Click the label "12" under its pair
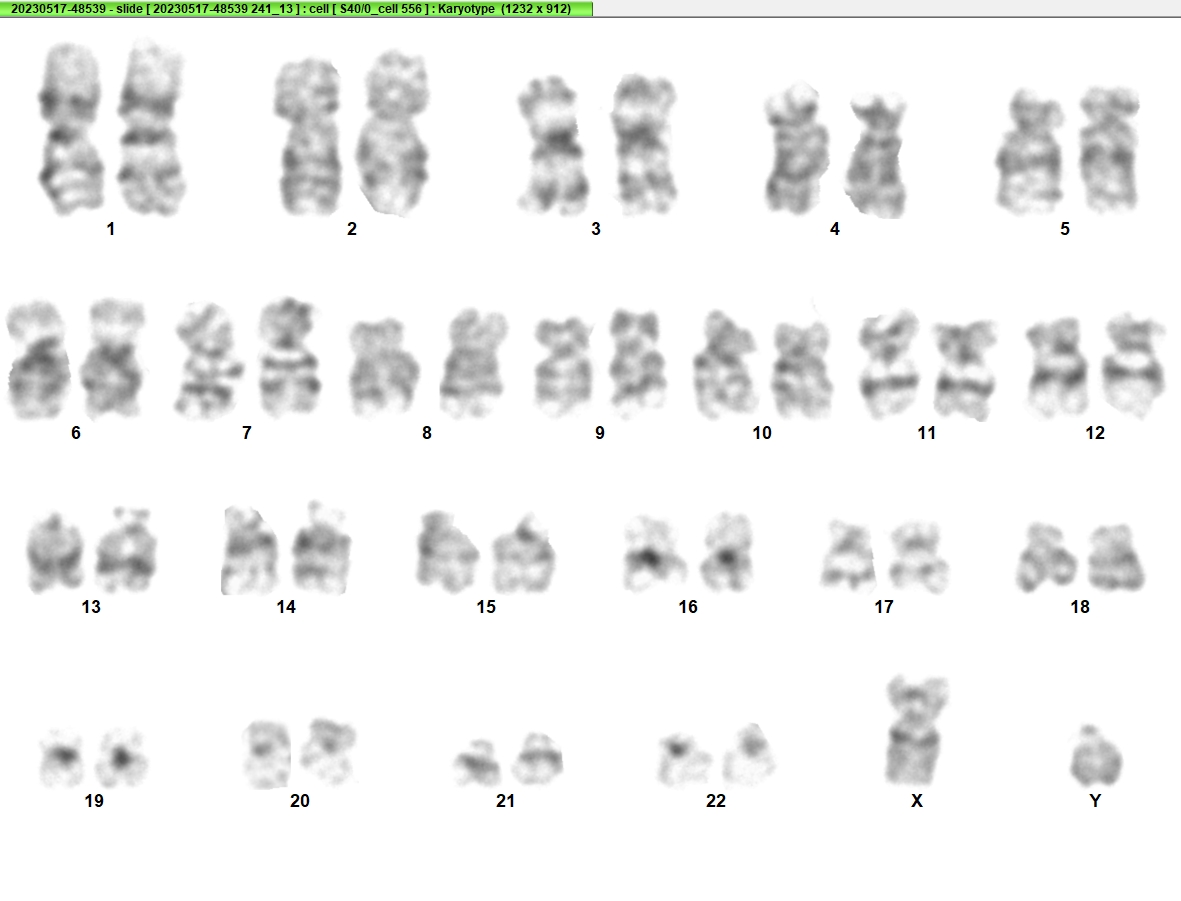 1095,433
